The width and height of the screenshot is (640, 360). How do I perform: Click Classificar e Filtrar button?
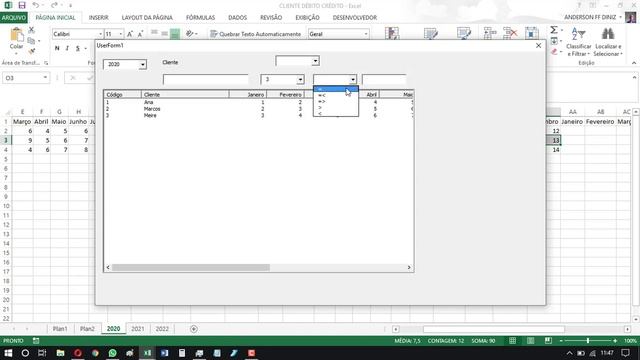579,42
